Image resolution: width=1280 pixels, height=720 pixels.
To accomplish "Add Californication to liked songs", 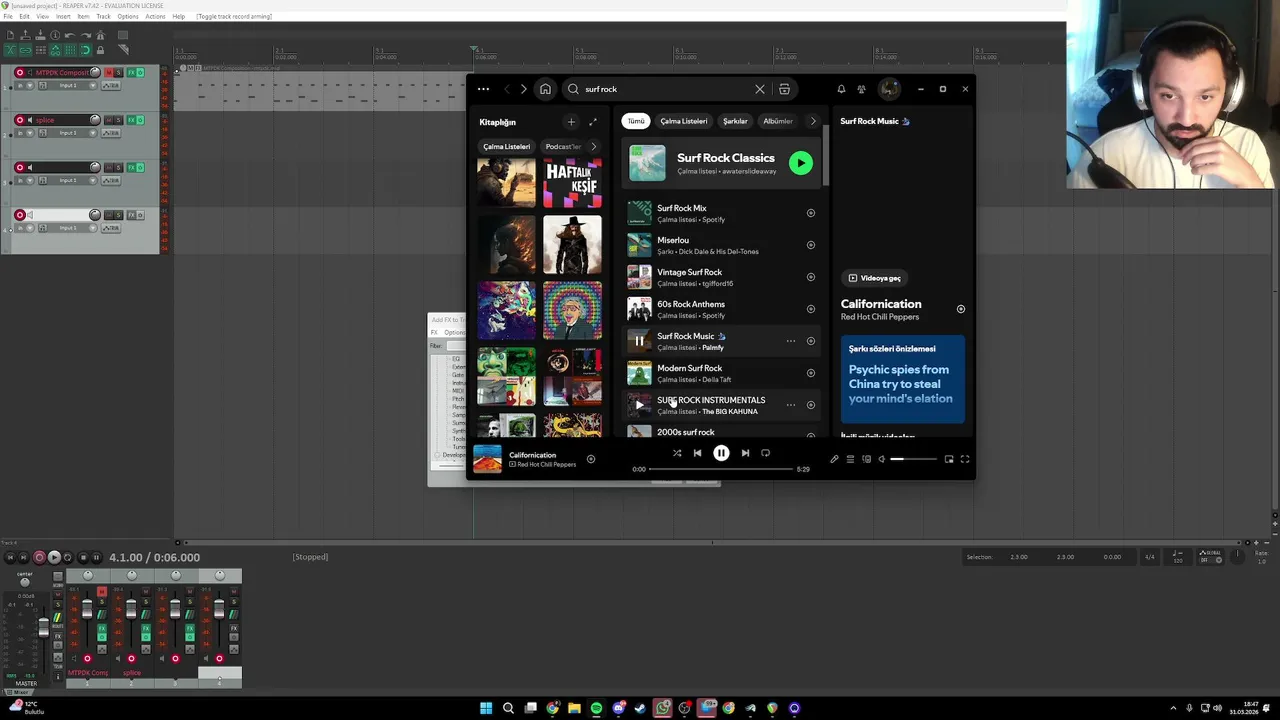I will click(x=591, y=459).
